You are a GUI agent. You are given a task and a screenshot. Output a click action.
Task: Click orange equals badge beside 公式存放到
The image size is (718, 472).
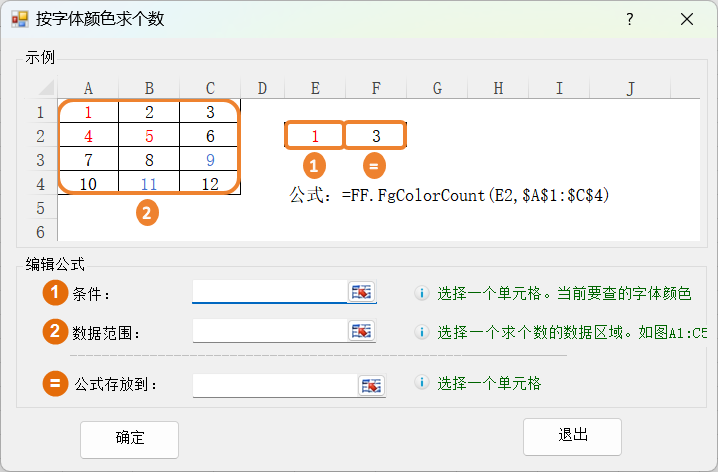coord(55,383)
